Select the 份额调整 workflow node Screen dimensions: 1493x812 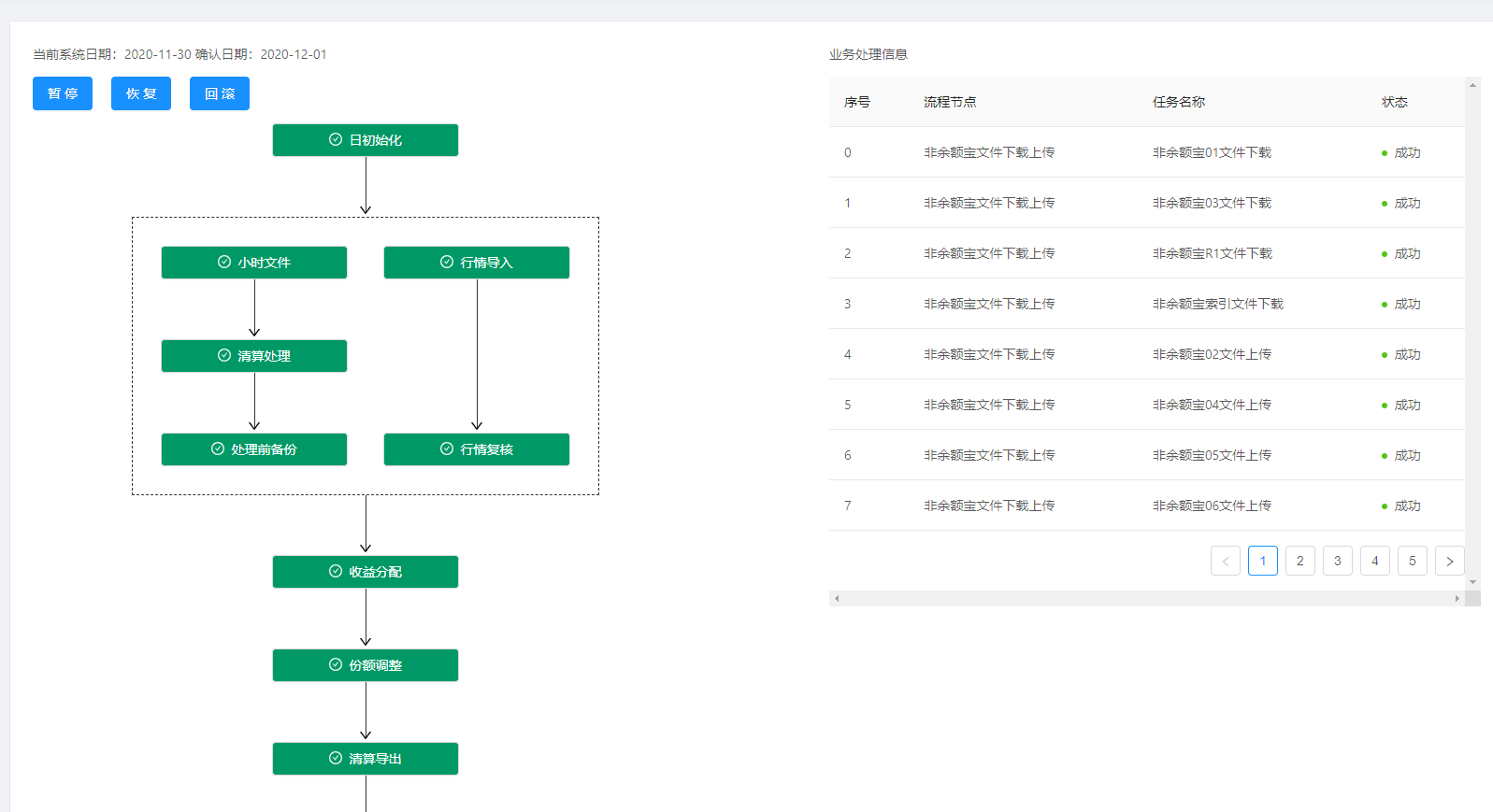coord(366,665)
